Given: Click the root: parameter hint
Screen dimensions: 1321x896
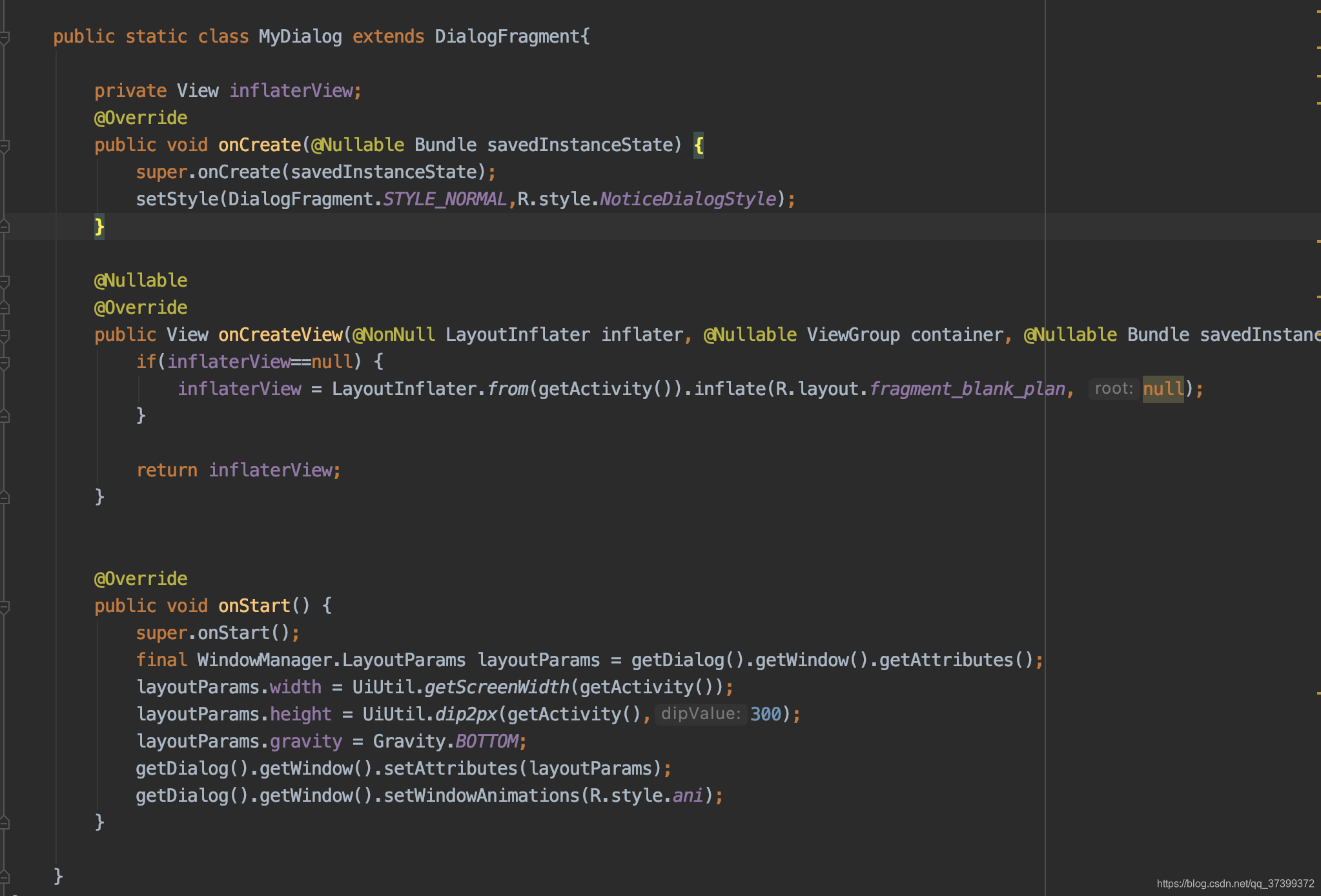Looking at the screenshot, I should click(1114, 389).
